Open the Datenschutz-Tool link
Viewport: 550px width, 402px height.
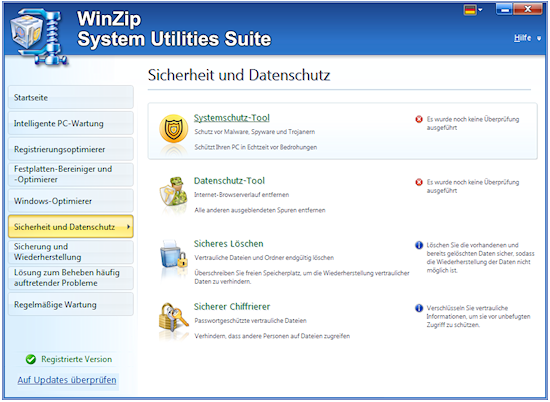pyautogui.click(x=229, y=181)
